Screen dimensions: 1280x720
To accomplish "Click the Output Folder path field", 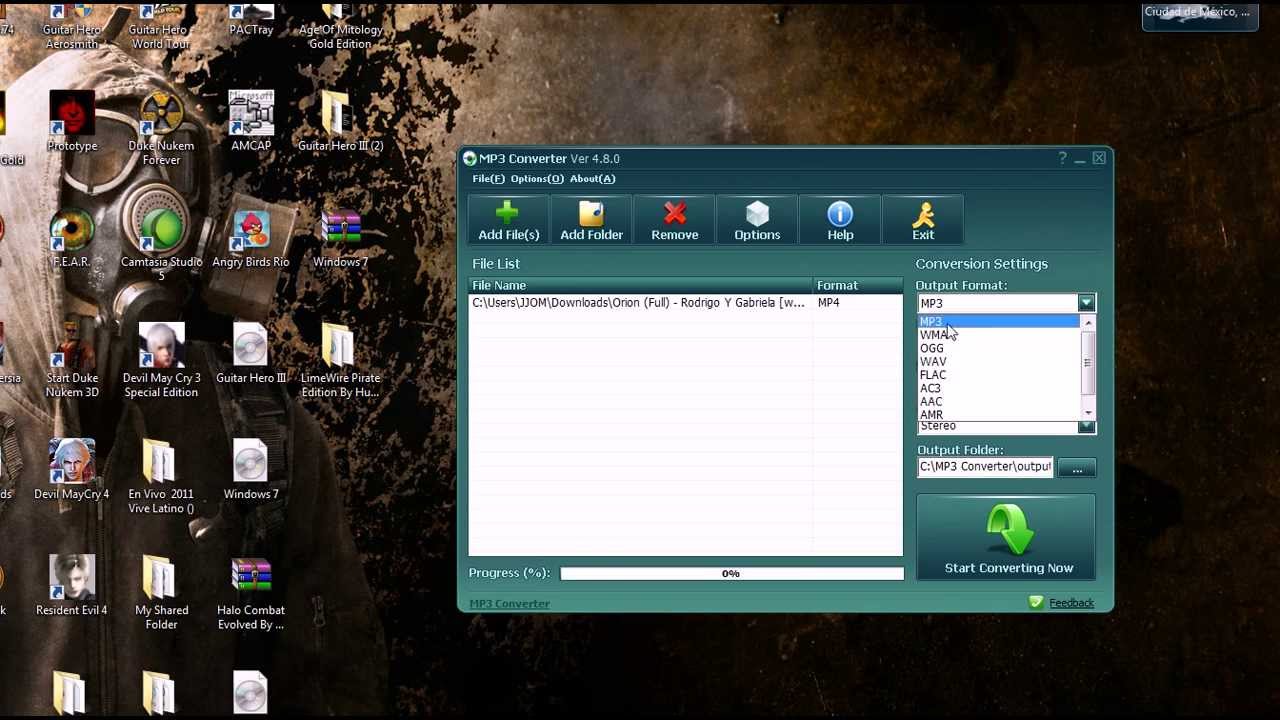I will [x=985, y=467].
